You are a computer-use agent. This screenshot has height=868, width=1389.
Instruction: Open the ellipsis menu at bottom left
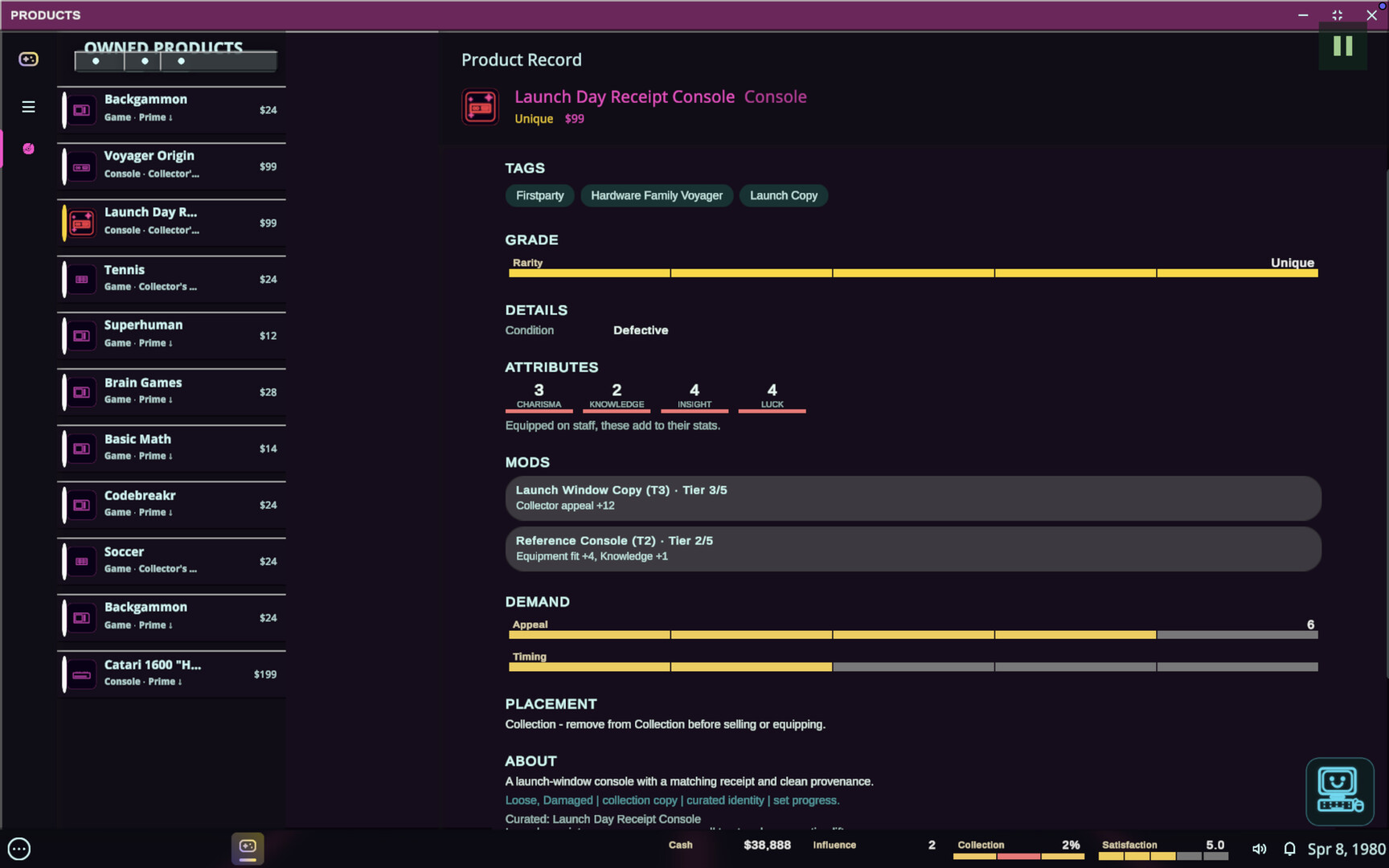[19, 849]
